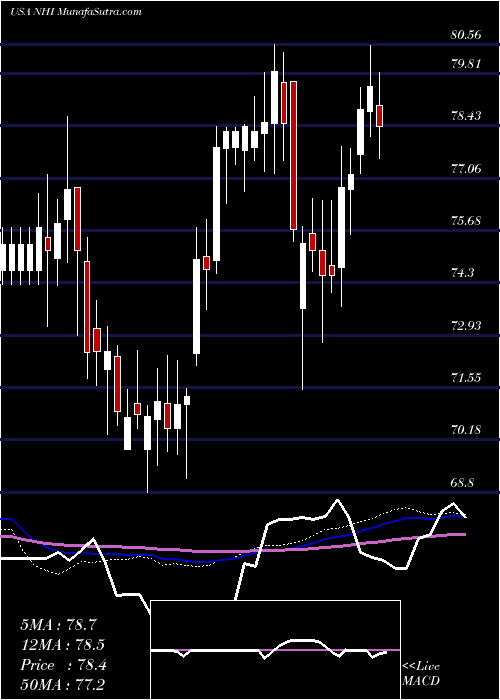Screen dimensions: 500x700
Task: Click the 68.8 price level label
Action: click(462, 483)
